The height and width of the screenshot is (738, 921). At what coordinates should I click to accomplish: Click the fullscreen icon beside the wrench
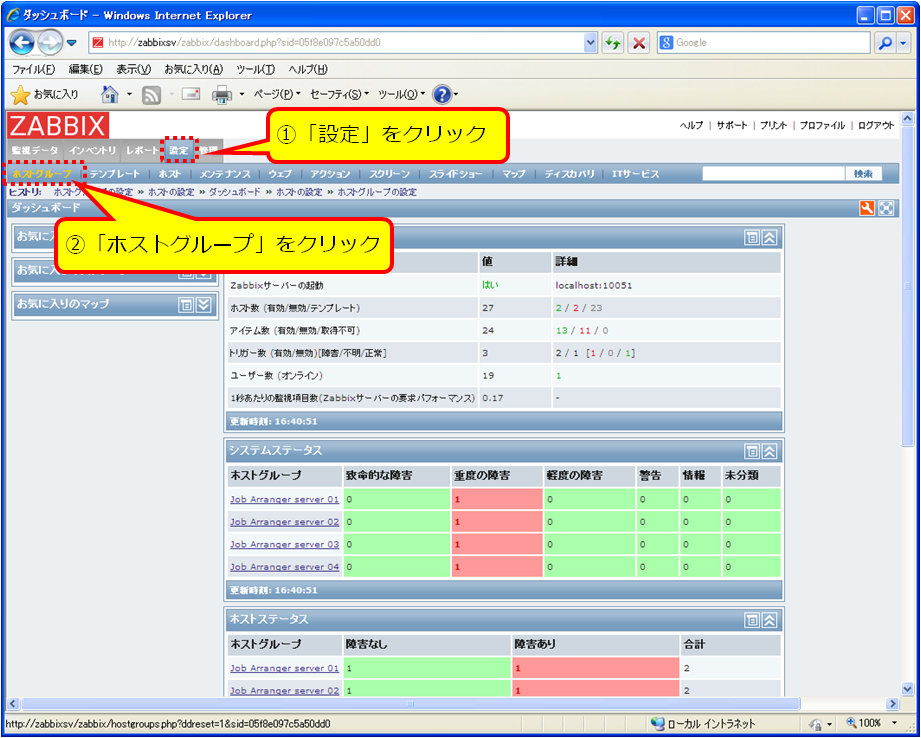click(x=886, y=208)
